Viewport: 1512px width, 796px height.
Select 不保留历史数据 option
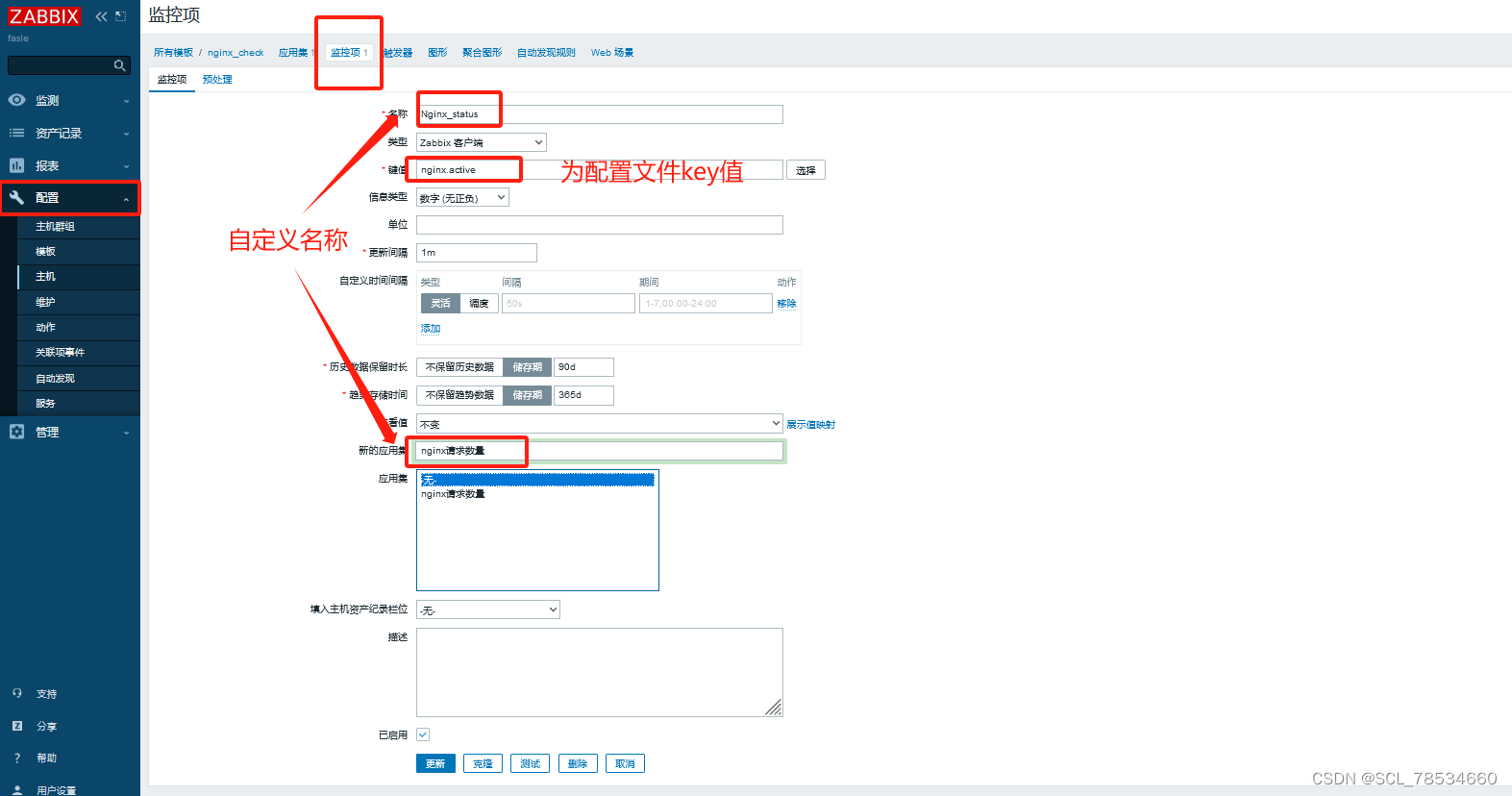pyautogui.click(x=459, y=367)
